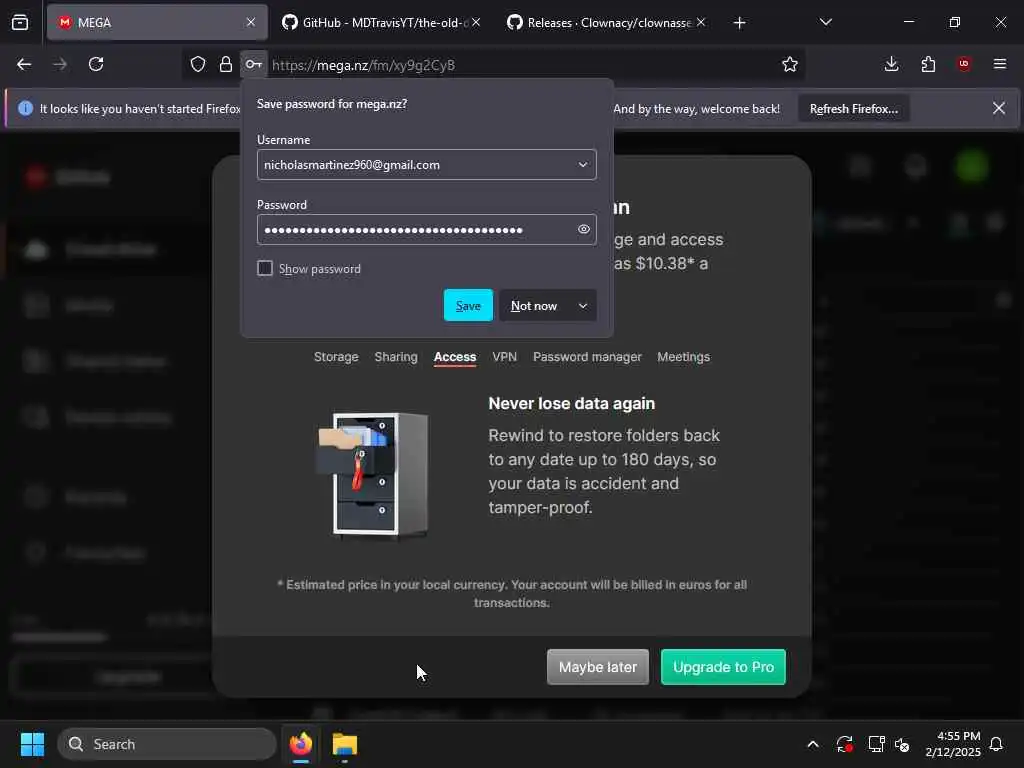Open the Firefox downloads panel
The height and width of the screenshot is (768, 1024).
891,64
